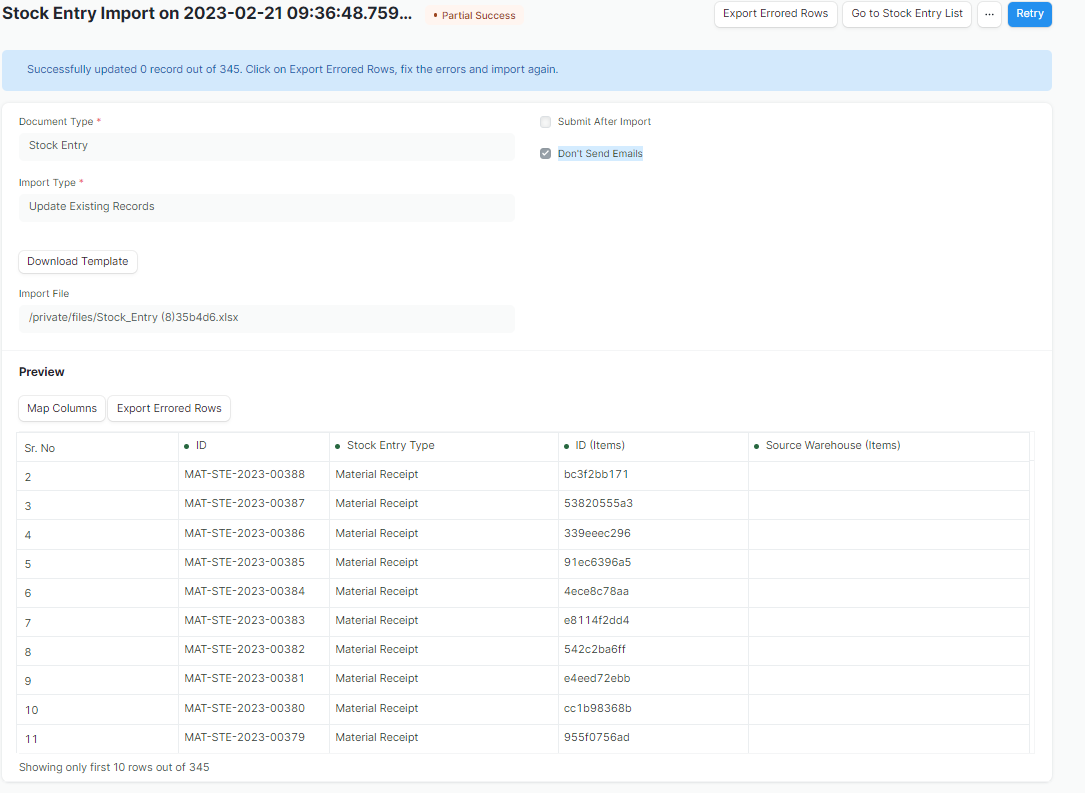Select the MAT-STE-2023-00388 row cell

coord(245,474)
